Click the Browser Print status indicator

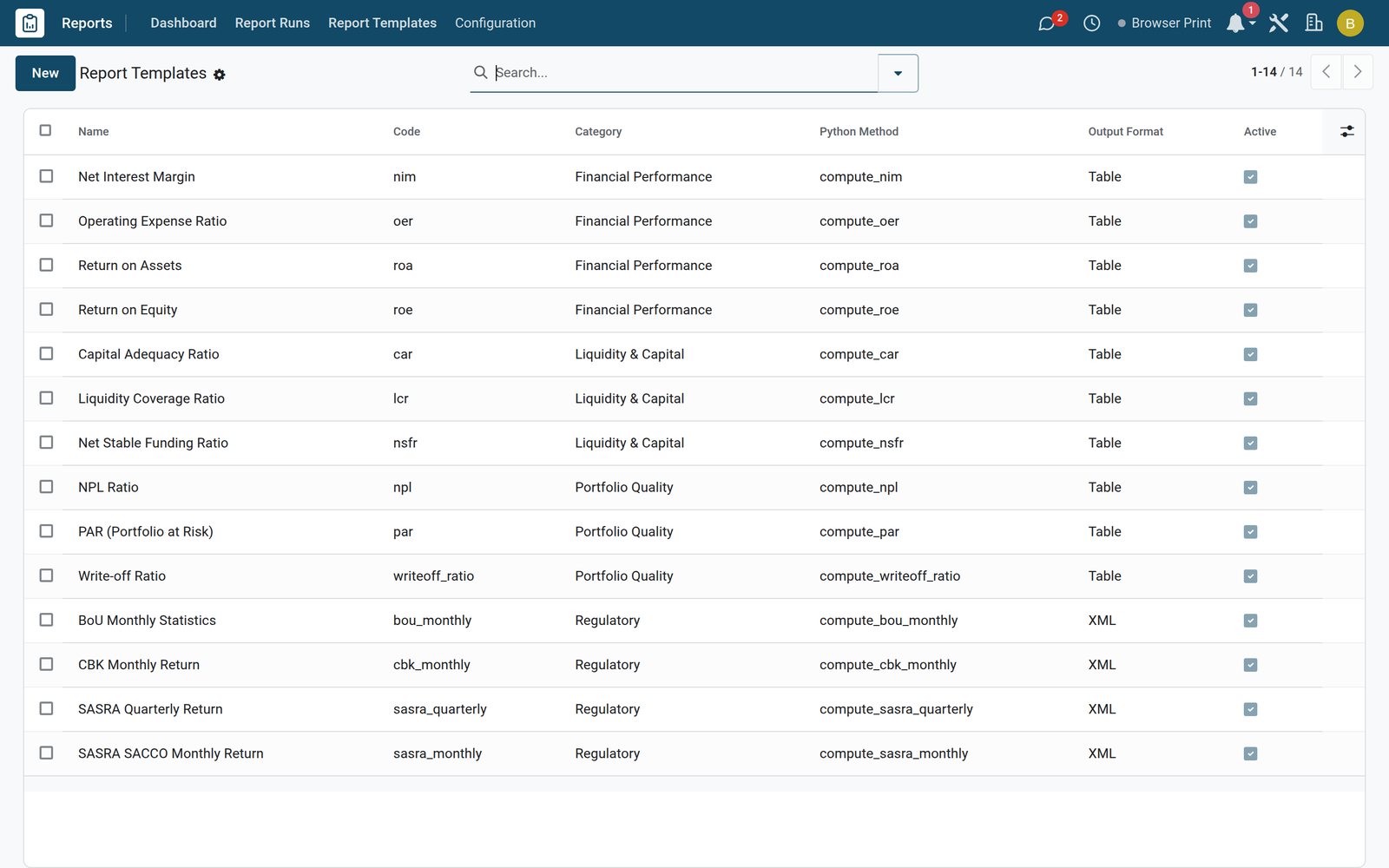click(1164, 23)
